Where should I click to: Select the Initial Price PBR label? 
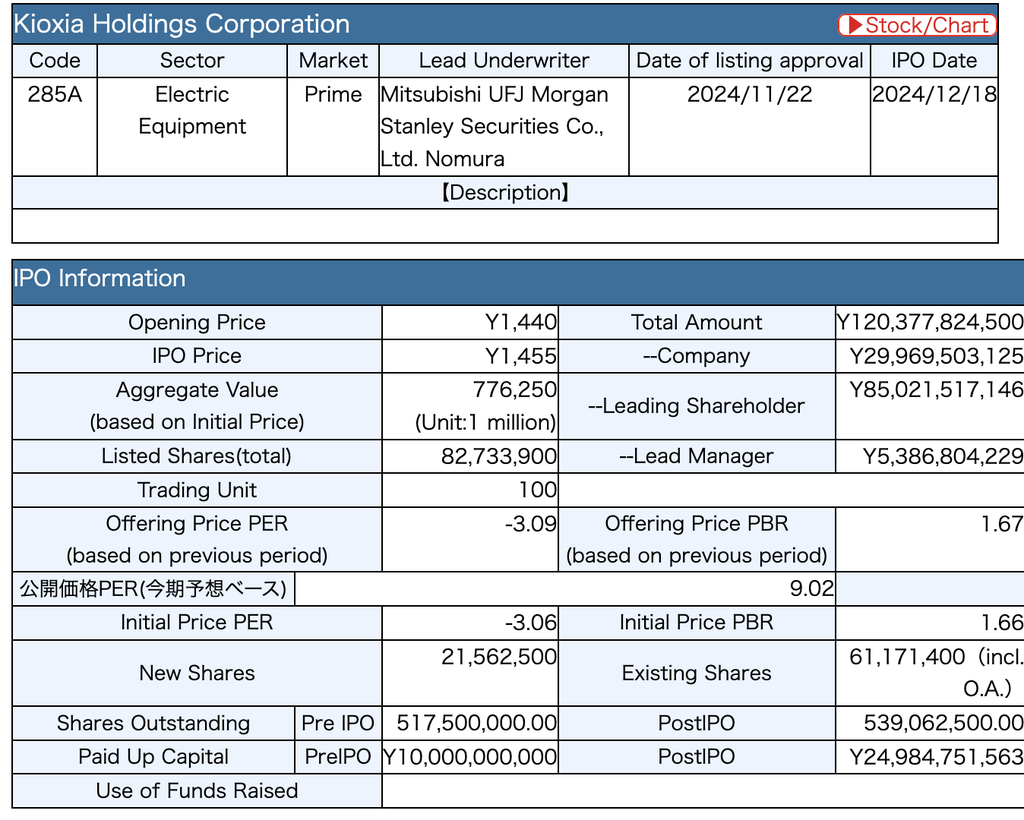coord(696,623)
